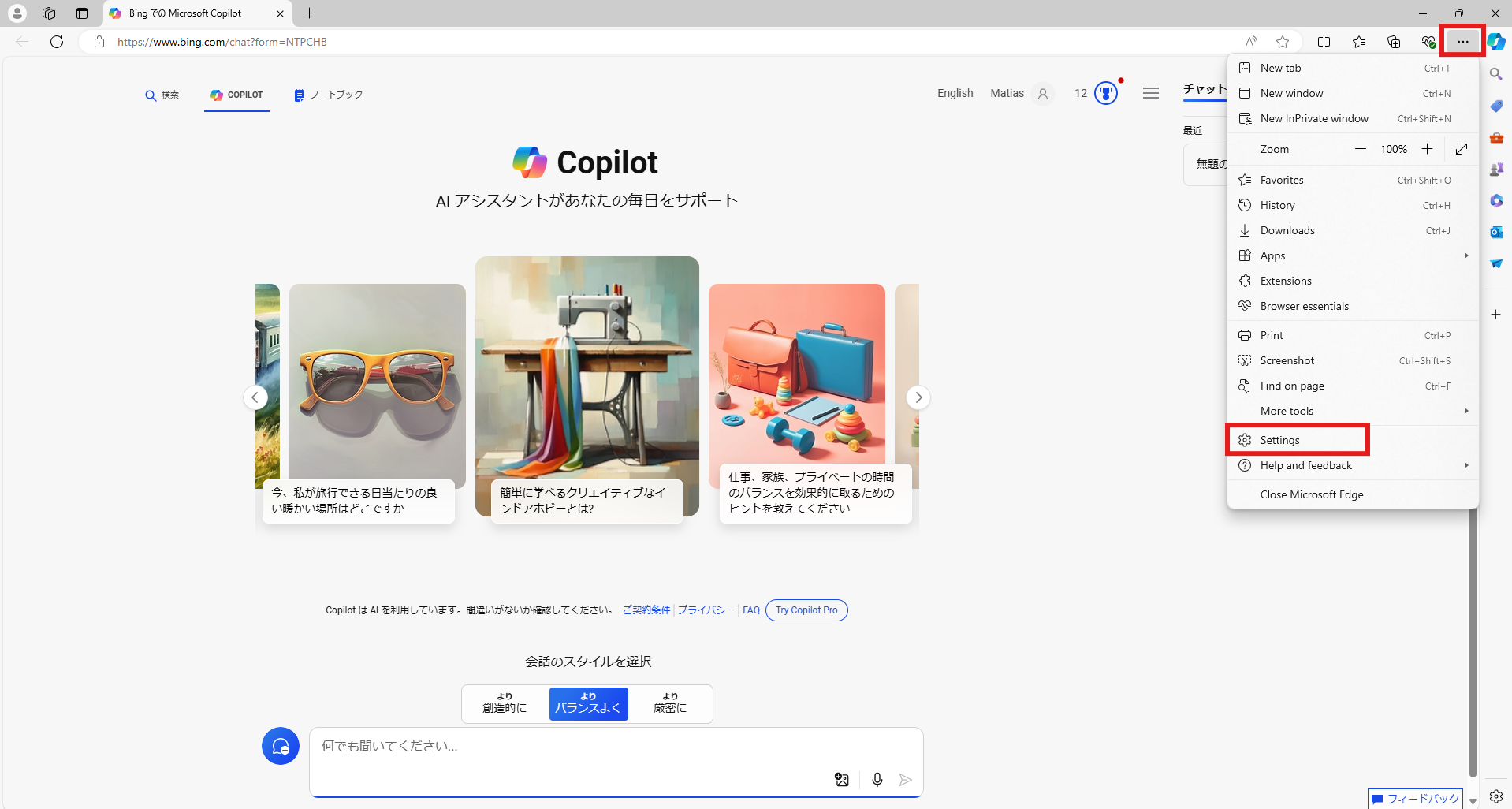This screenshot has height=809, width=1512.
Task: Start a new topic with the blue chat icon
Action: tap(281, 746)
